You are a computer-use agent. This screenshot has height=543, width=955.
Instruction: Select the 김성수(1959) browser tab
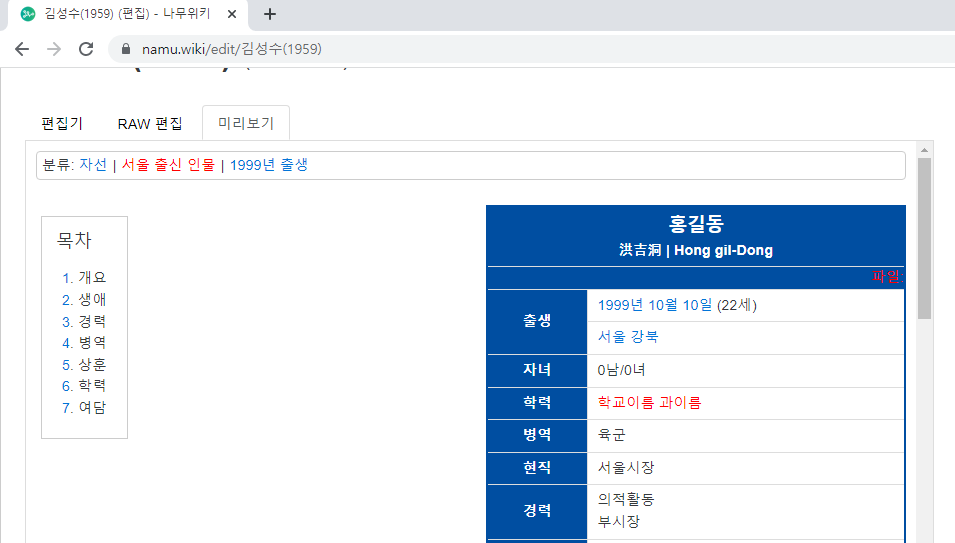127,14
